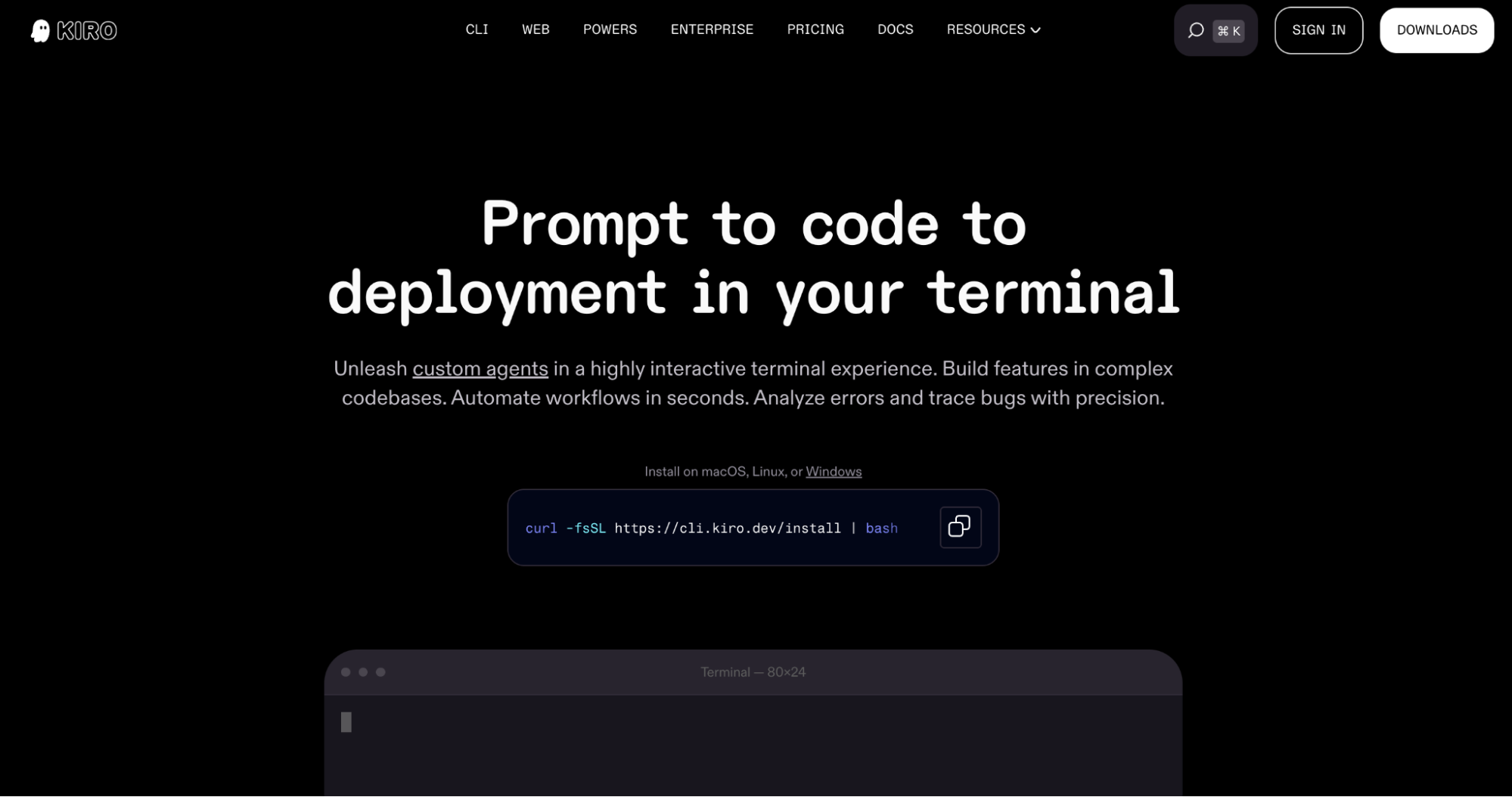Click the 'Install on macOS, Linux, or' text
The height and width of the screenshot is (797, 1512).
tap(723, 472)
